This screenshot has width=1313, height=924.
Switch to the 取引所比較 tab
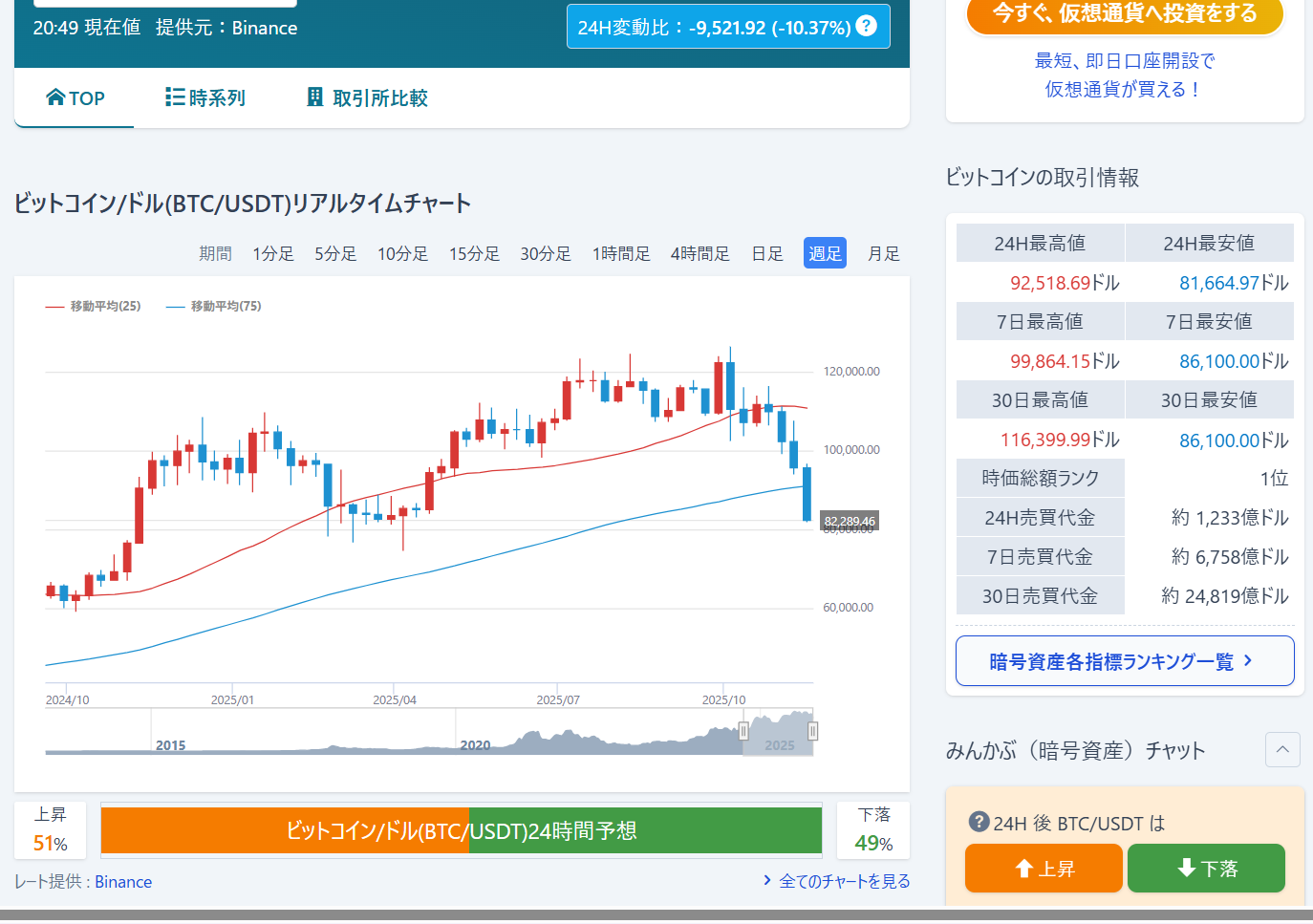(367, 98)
